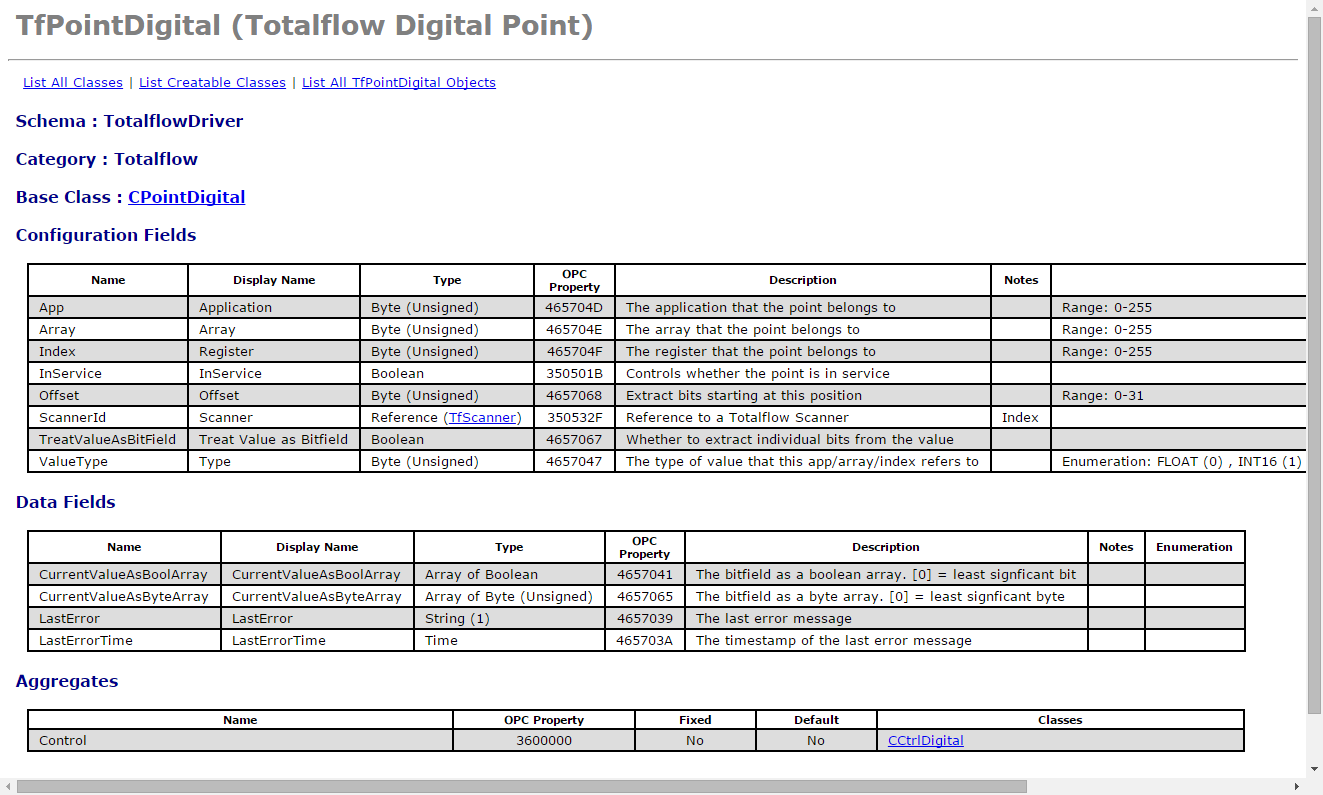The height and width of the screenshot is (795, 1323).
Task: Select the ScannerId row in Configuration Fields
Action: coord(108,417)
